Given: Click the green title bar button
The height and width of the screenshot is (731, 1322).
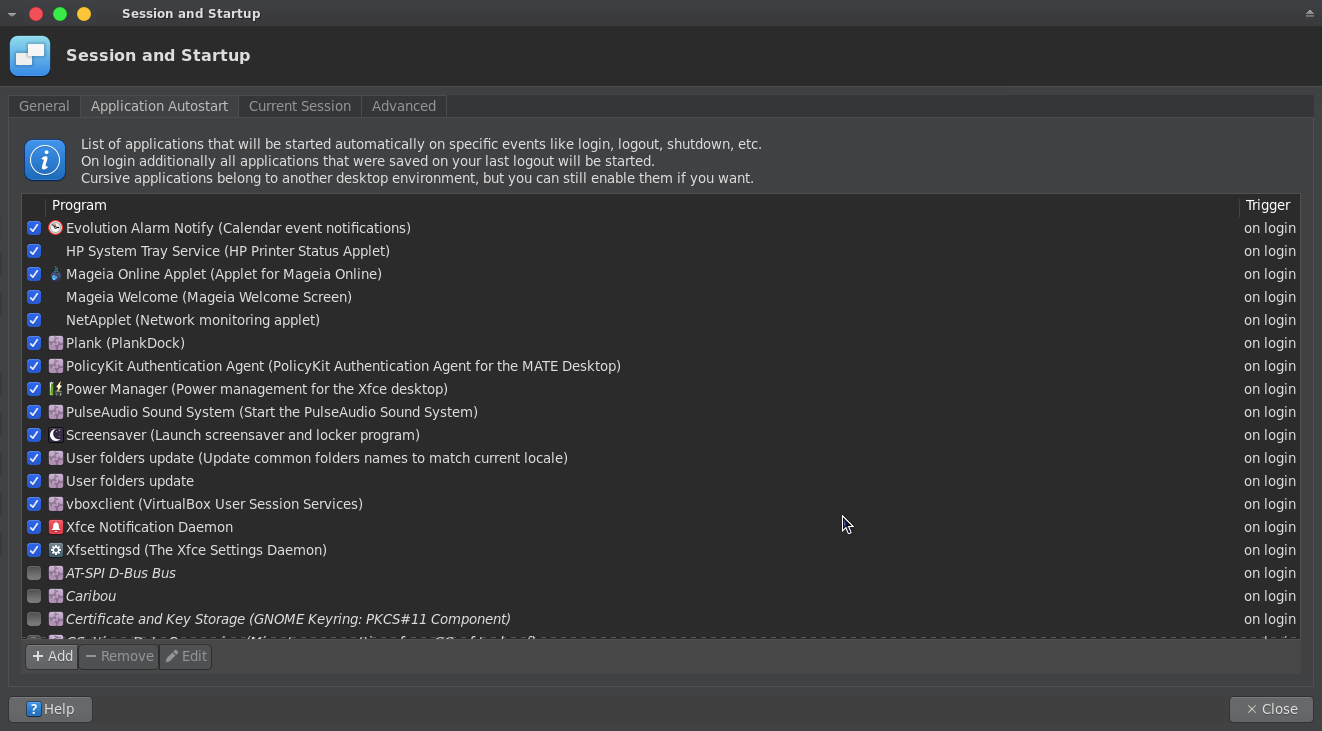Looking at the screenshot, I should coord(60,14).
